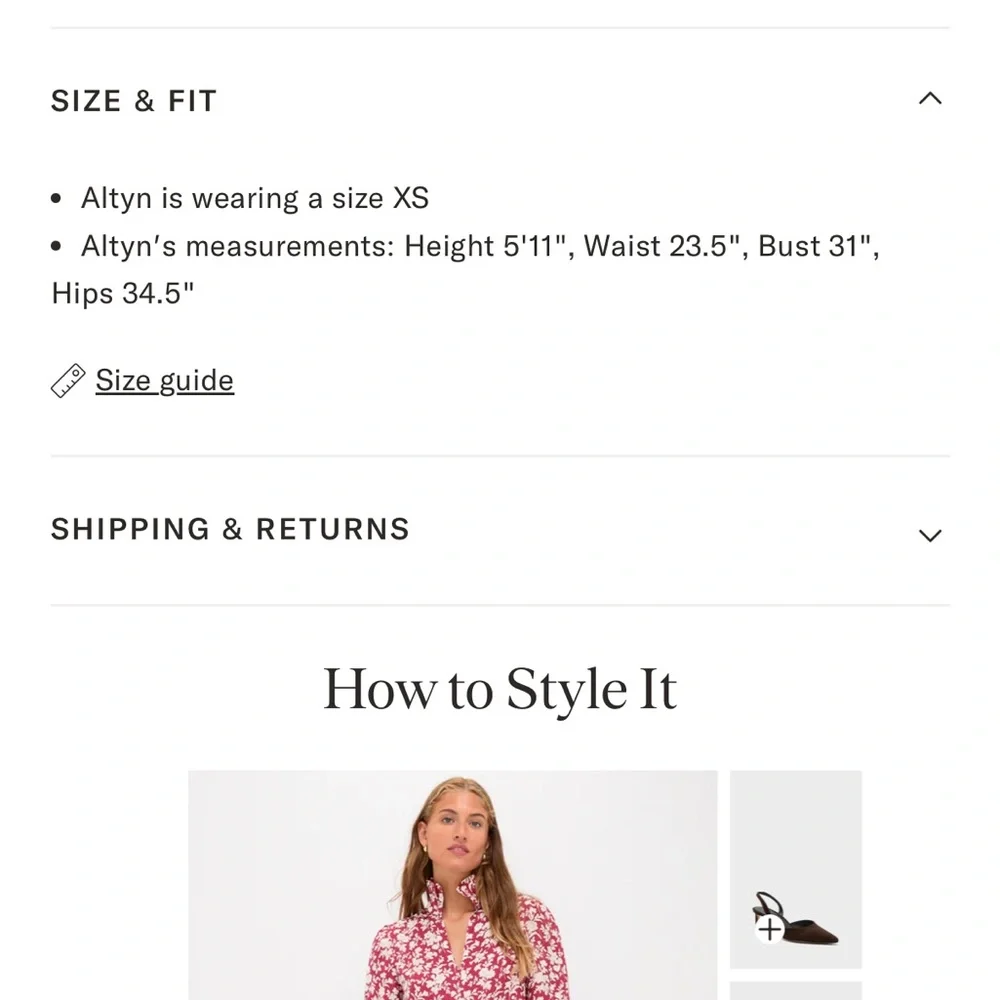Click the "Altyn is wearing a size XS" line
The image size is (1000, 1000).
(x=255, y=198)
